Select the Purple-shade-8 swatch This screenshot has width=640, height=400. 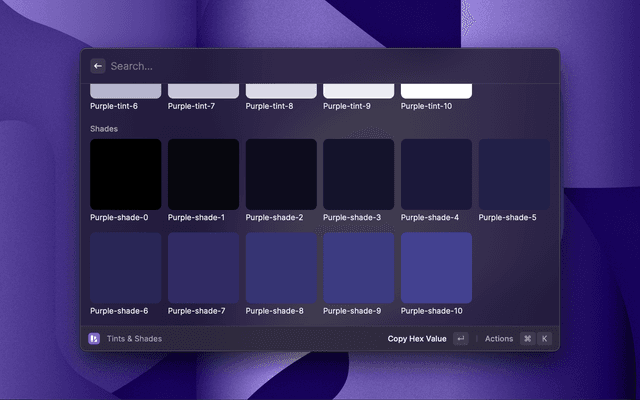click(x=281, y=268)
